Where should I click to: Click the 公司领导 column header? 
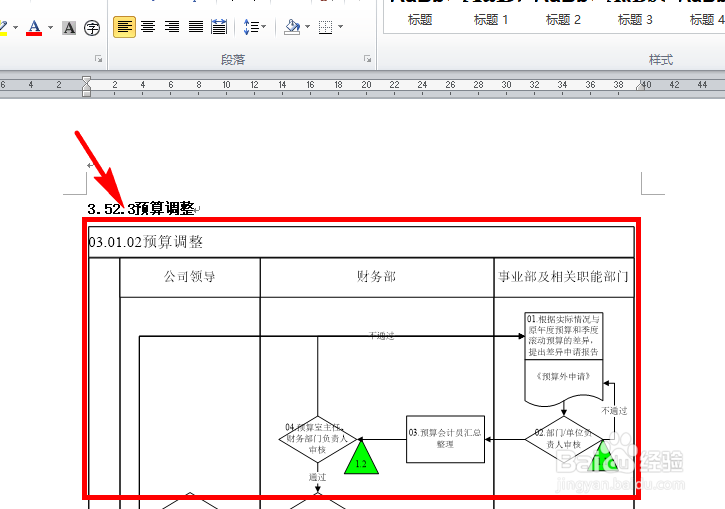point(190,276)
